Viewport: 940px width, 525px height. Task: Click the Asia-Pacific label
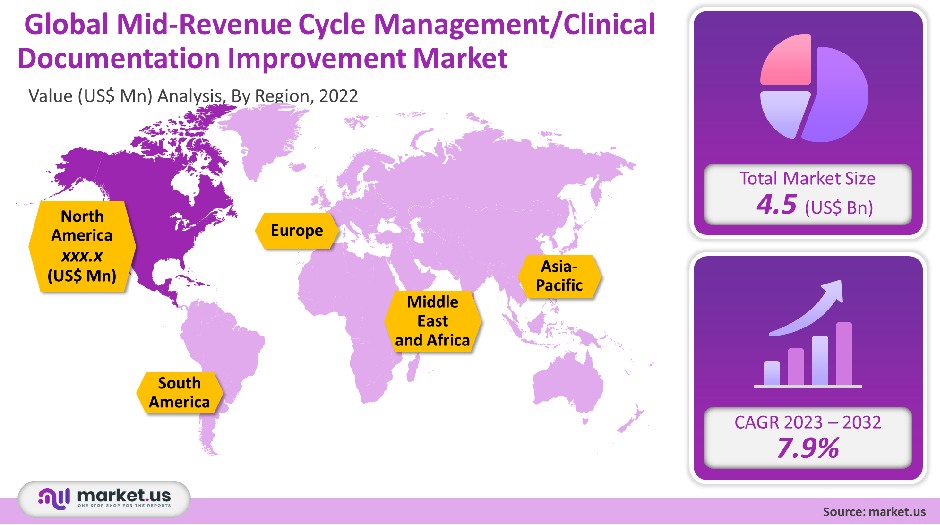(560, 276)
